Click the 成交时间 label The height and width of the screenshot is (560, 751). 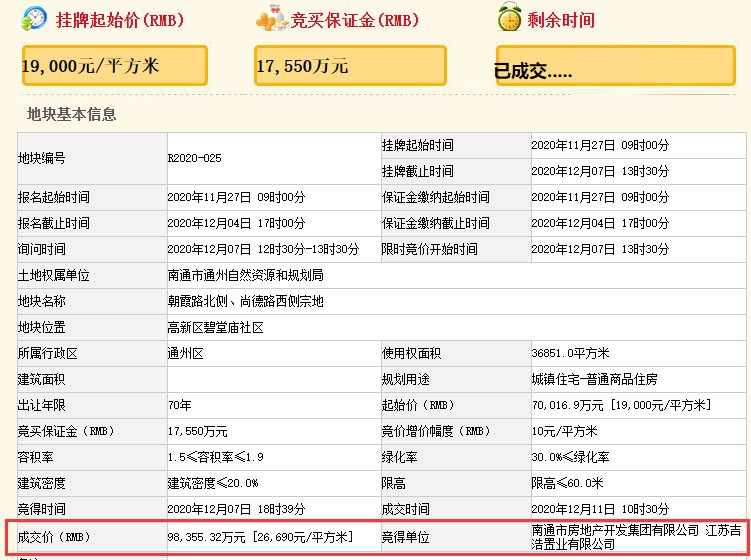point(406,509)
